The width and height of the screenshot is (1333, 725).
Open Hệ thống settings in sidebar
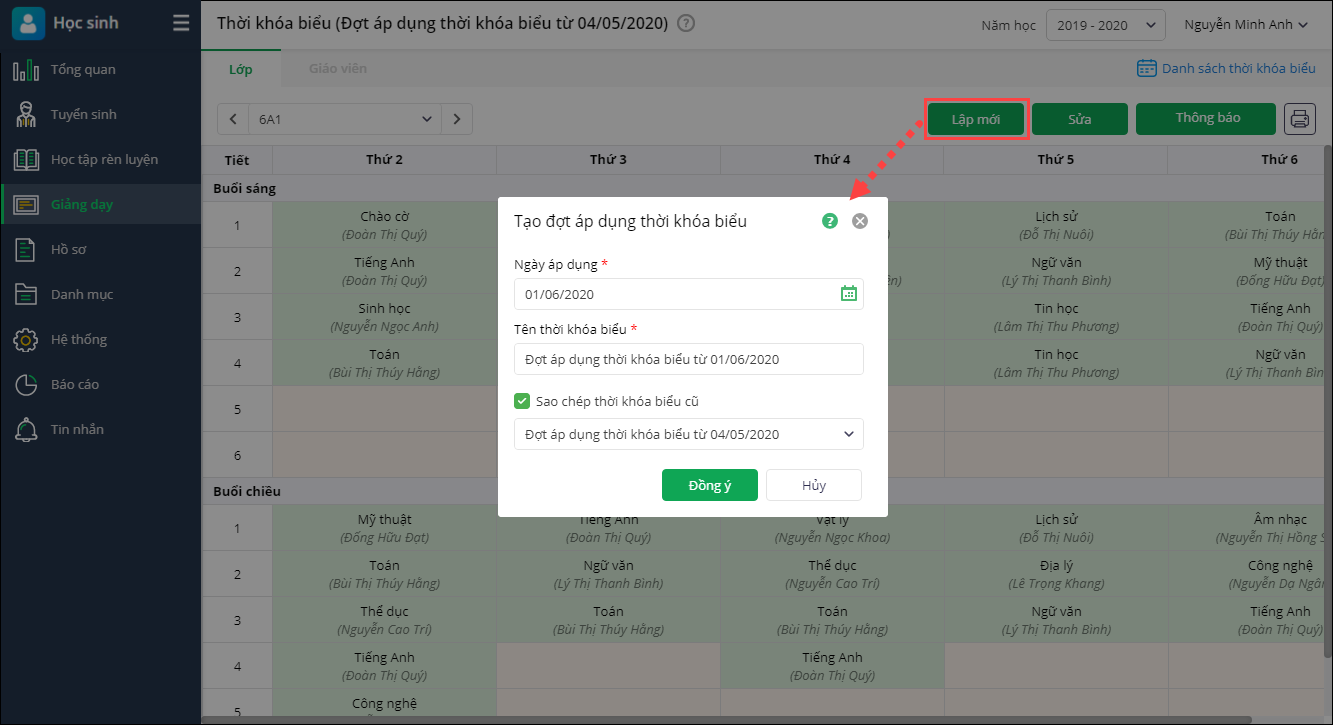coord(78,339)
